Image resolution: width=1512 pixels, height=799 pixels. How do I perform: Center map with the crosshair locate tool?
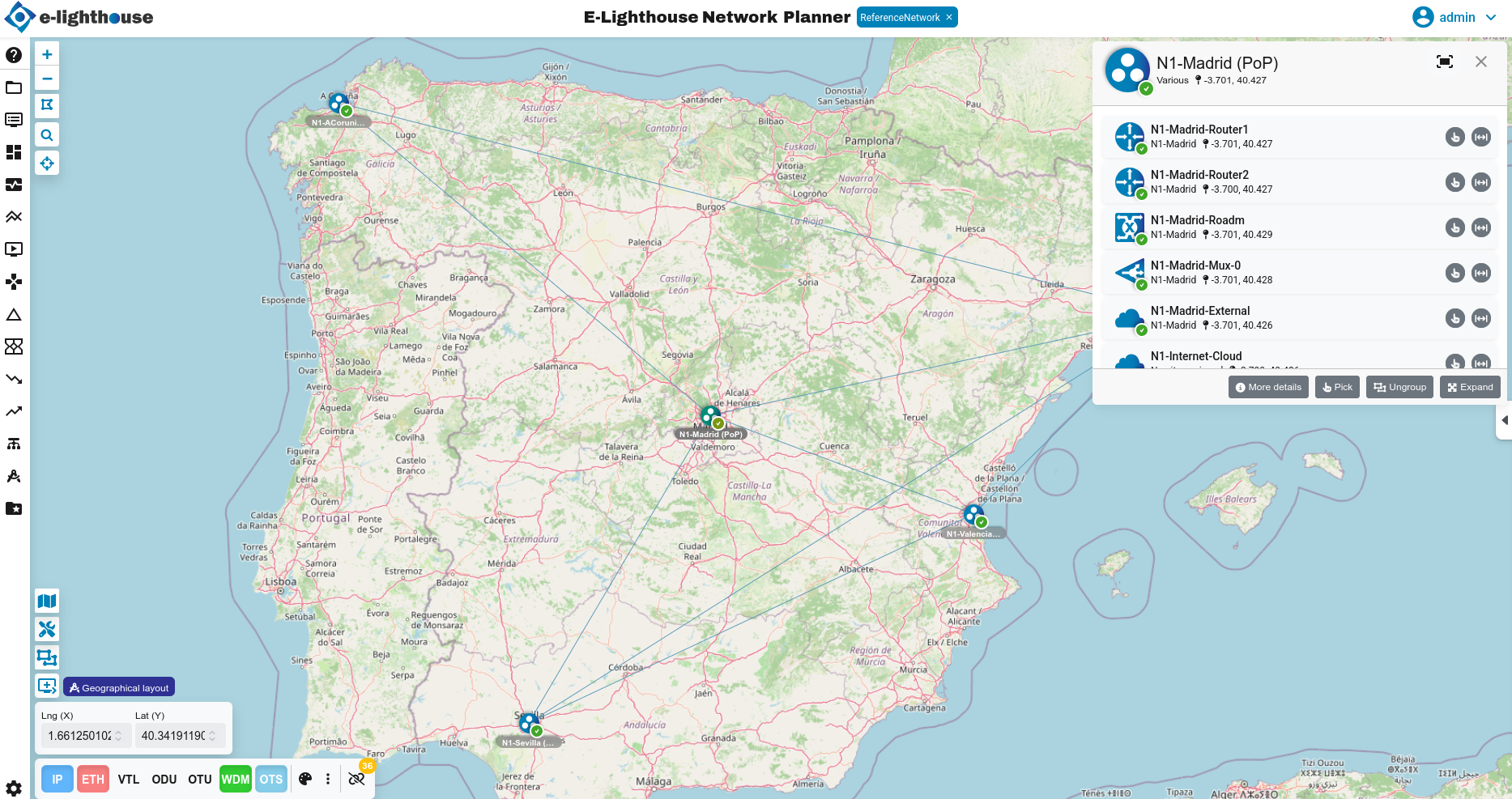tap(47, 164)
